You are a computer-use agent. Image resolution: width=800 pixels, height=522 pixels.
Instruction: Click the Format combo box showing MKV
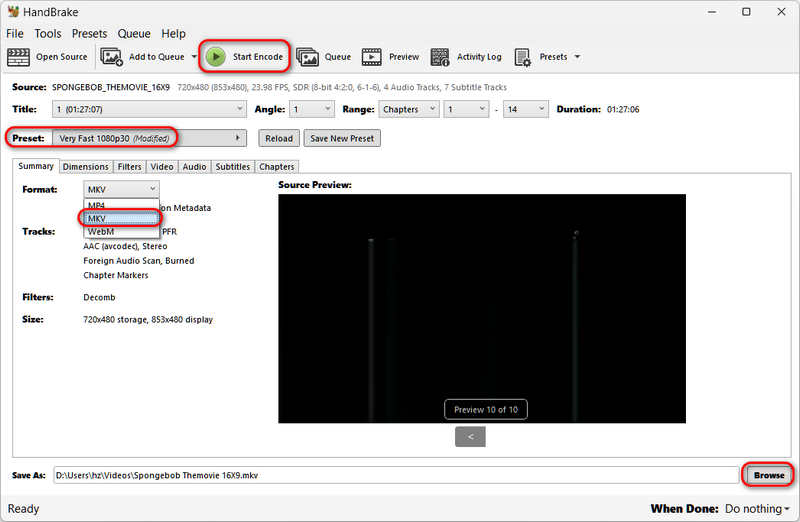[121, 189]
